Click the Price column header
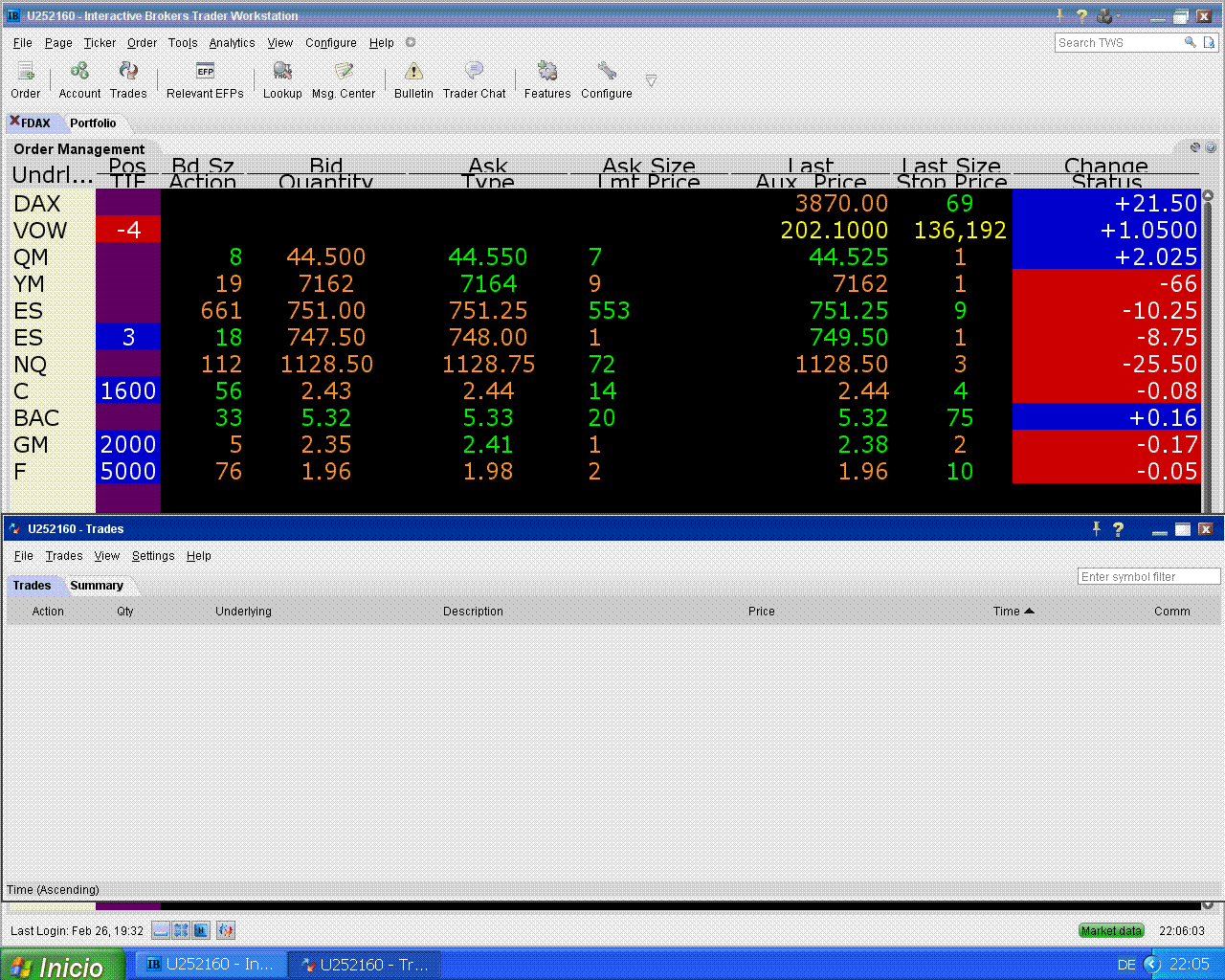This screenshot has height=980, width=1225. pos(762,611)
